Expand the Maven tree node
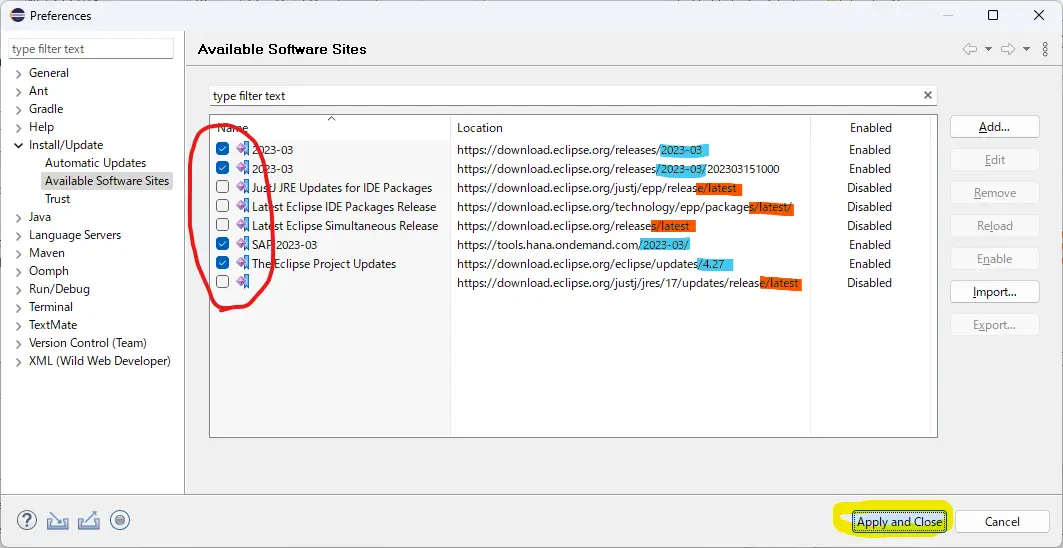This screenshot has width=1063, height=548. pos(18,253)
